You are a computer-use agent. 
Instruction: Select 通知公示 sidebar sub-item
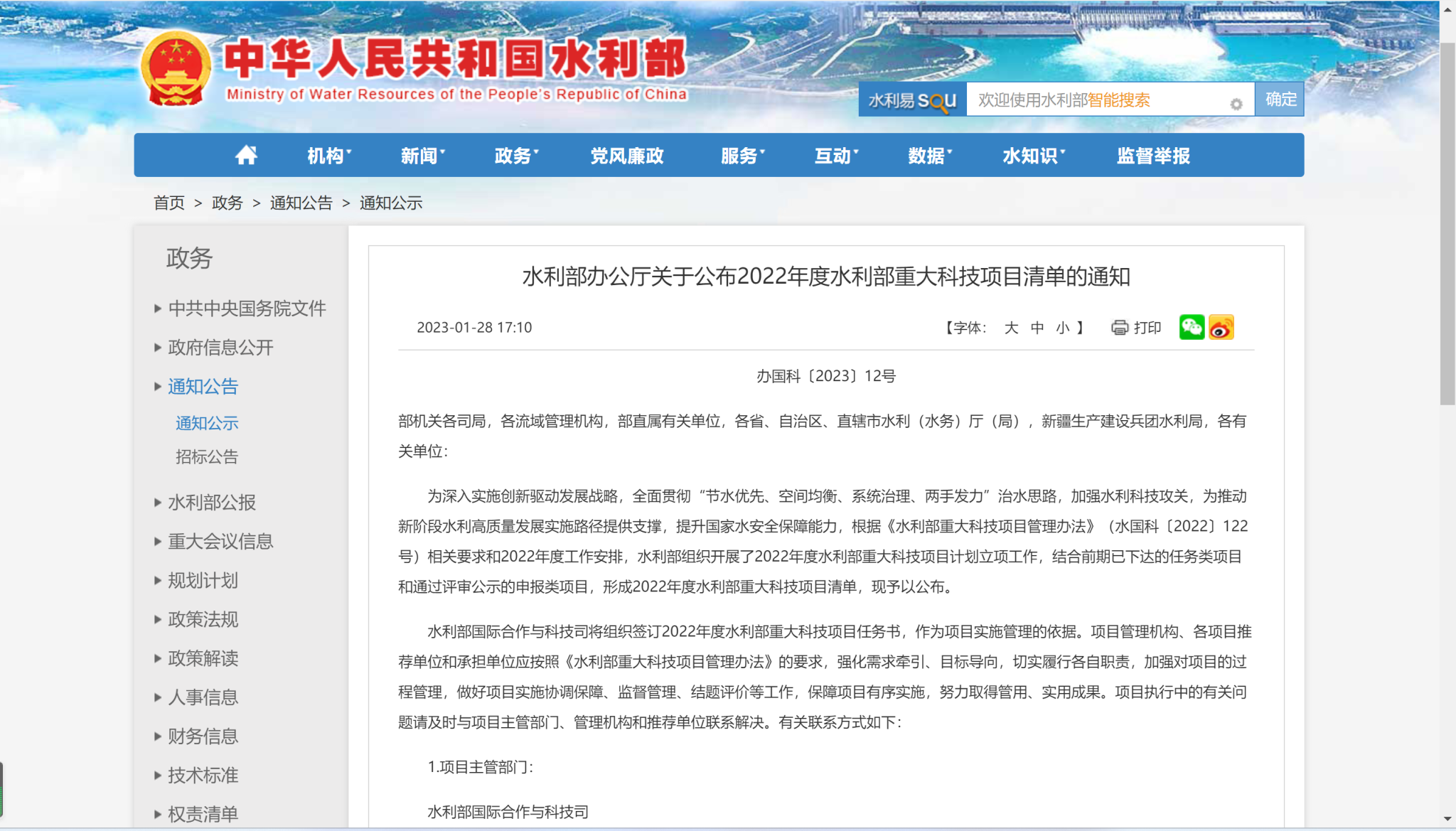click(x=207, y=423)
